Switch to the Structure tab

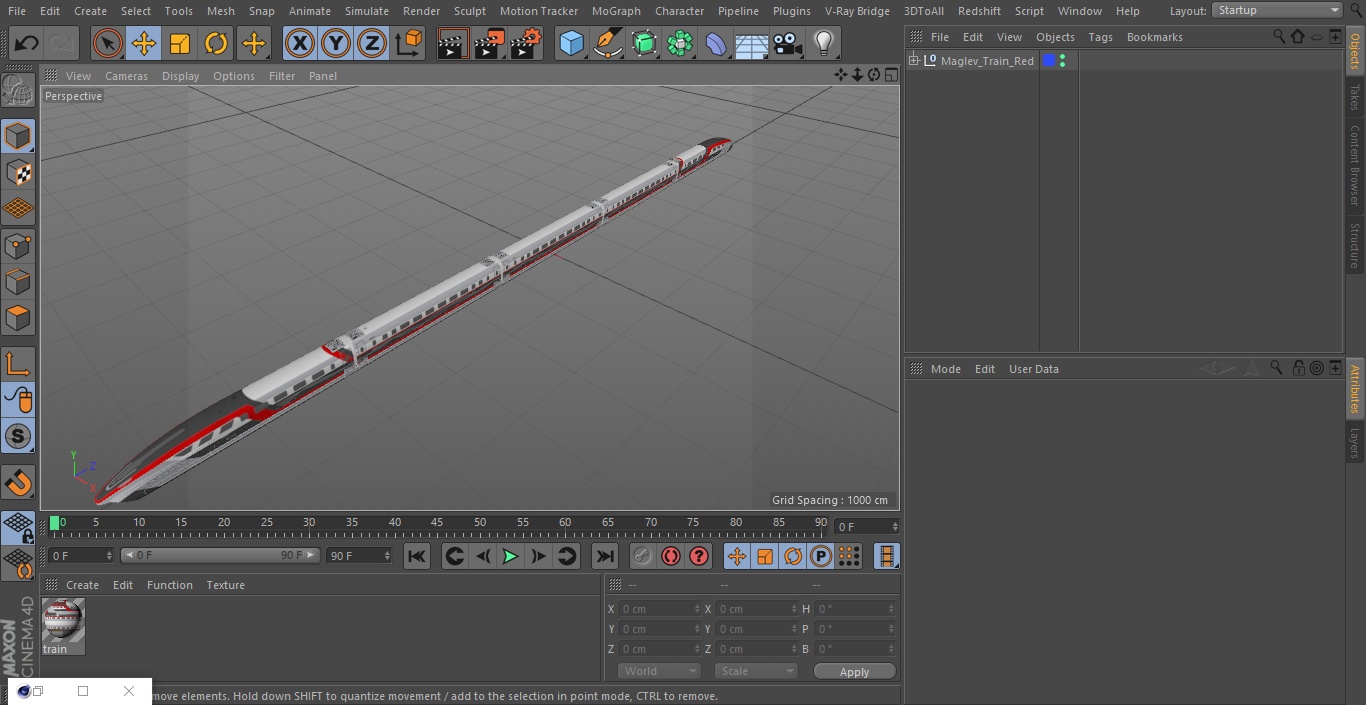tap(1355, 245)
